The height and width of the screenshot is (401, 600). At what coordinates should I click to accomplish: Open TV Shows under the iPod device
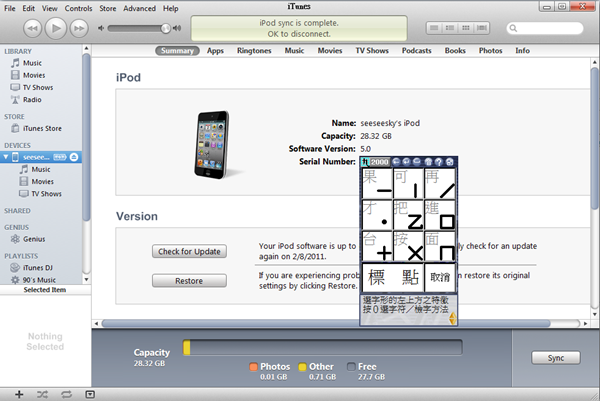coord(46,194)
